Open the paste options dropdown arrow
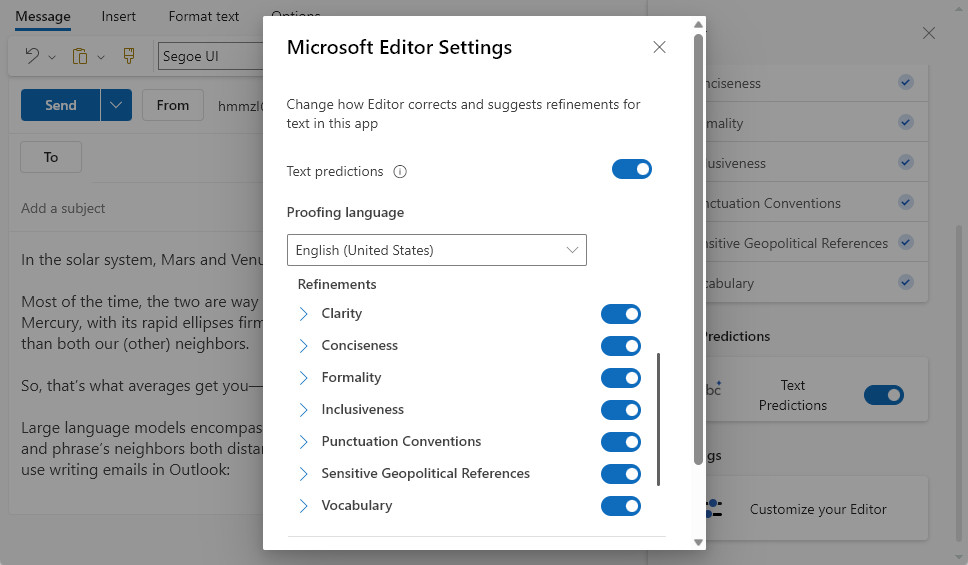 click(x=101, y=57)
